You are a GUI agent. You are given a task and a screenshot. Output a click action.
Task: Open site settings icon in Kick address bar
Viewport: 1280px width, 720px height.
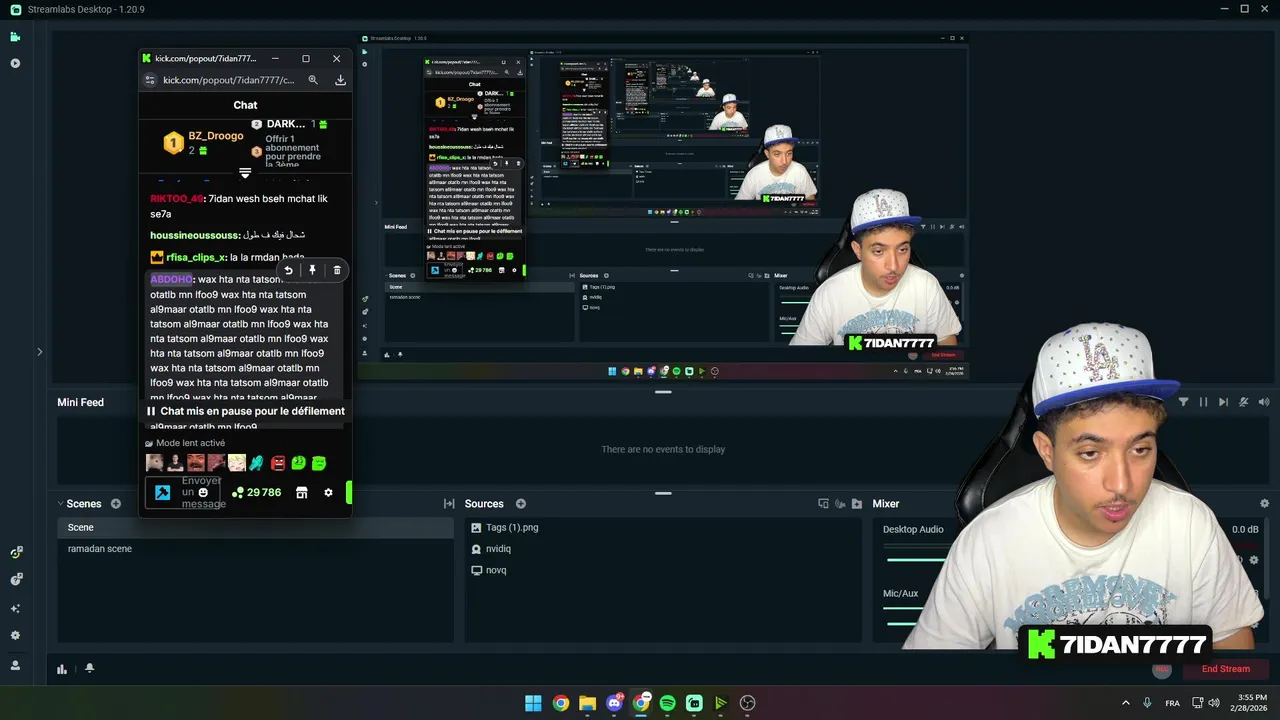click(149, 80)
